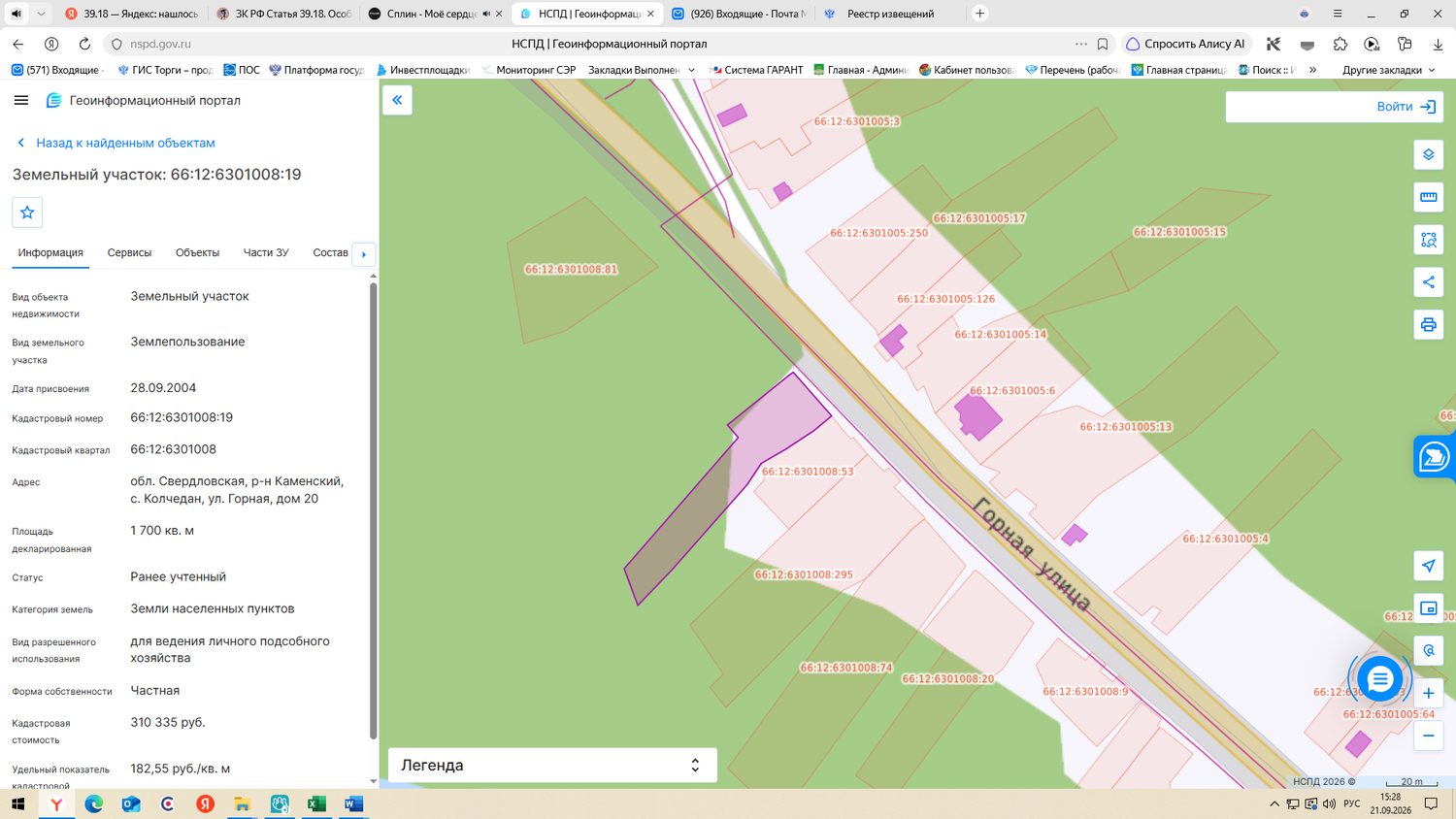Screen dimensions: 1456x819
Task: Select the ruler measurement tool
Action: pyautogui.click(x=1428, y=197)
